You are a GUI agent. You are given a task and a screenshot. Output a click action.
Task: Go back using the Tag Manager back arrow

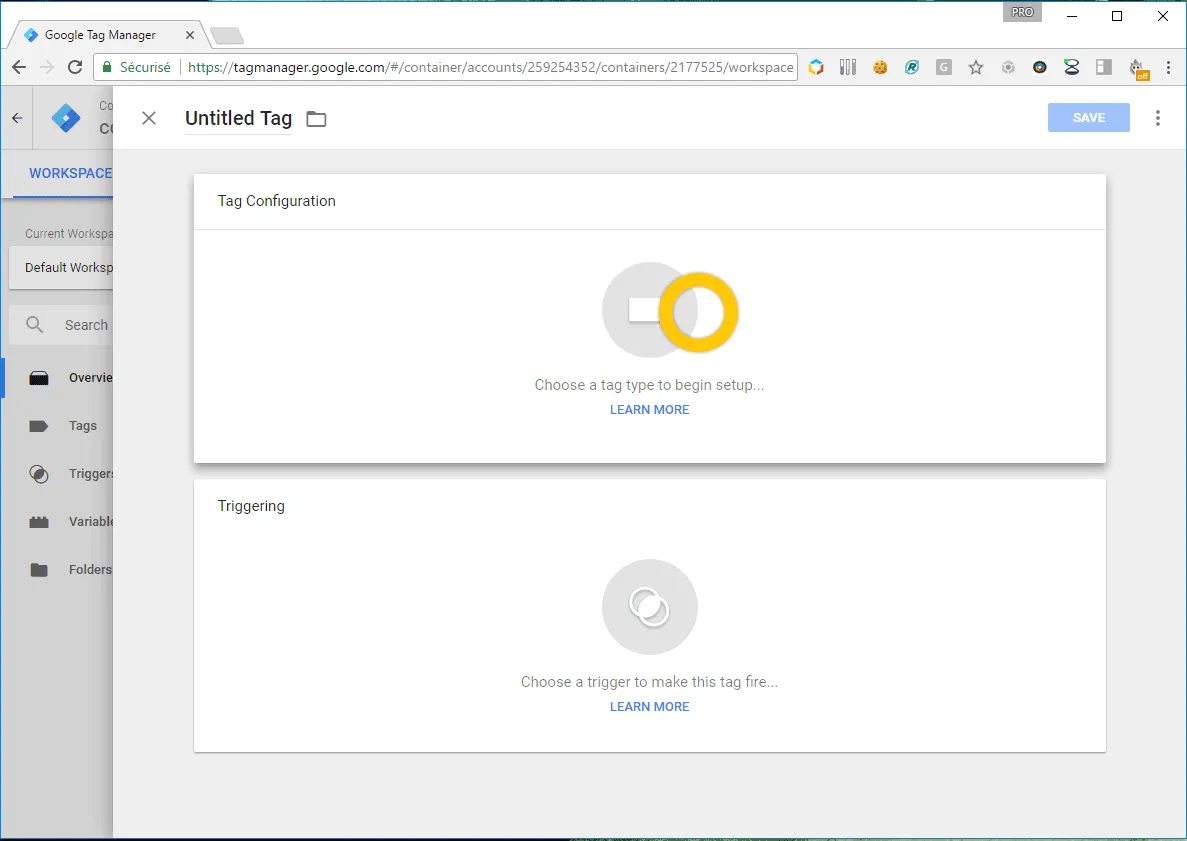pos(17,118)
